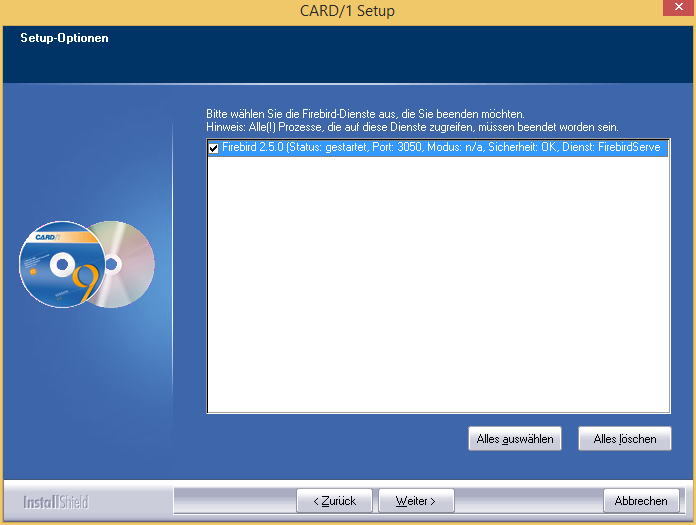This screenshot has height=525, width=696.
Task: Go back with the Zurück button
Action: tap(334, 501)
